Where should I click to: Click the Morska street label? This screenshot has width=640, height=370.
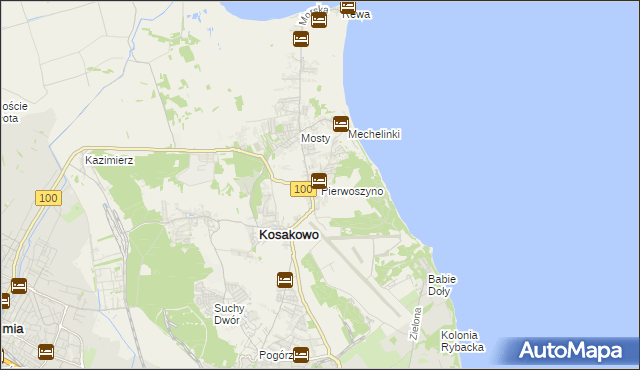(x=313, y=15)
